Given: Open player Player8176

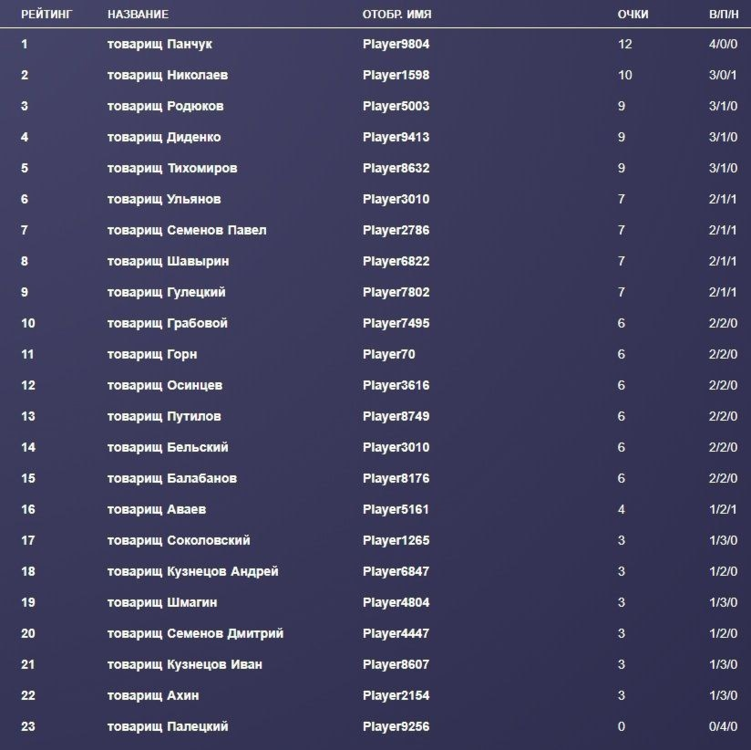Looking at the screenshot, I should (x=396, y=478).
